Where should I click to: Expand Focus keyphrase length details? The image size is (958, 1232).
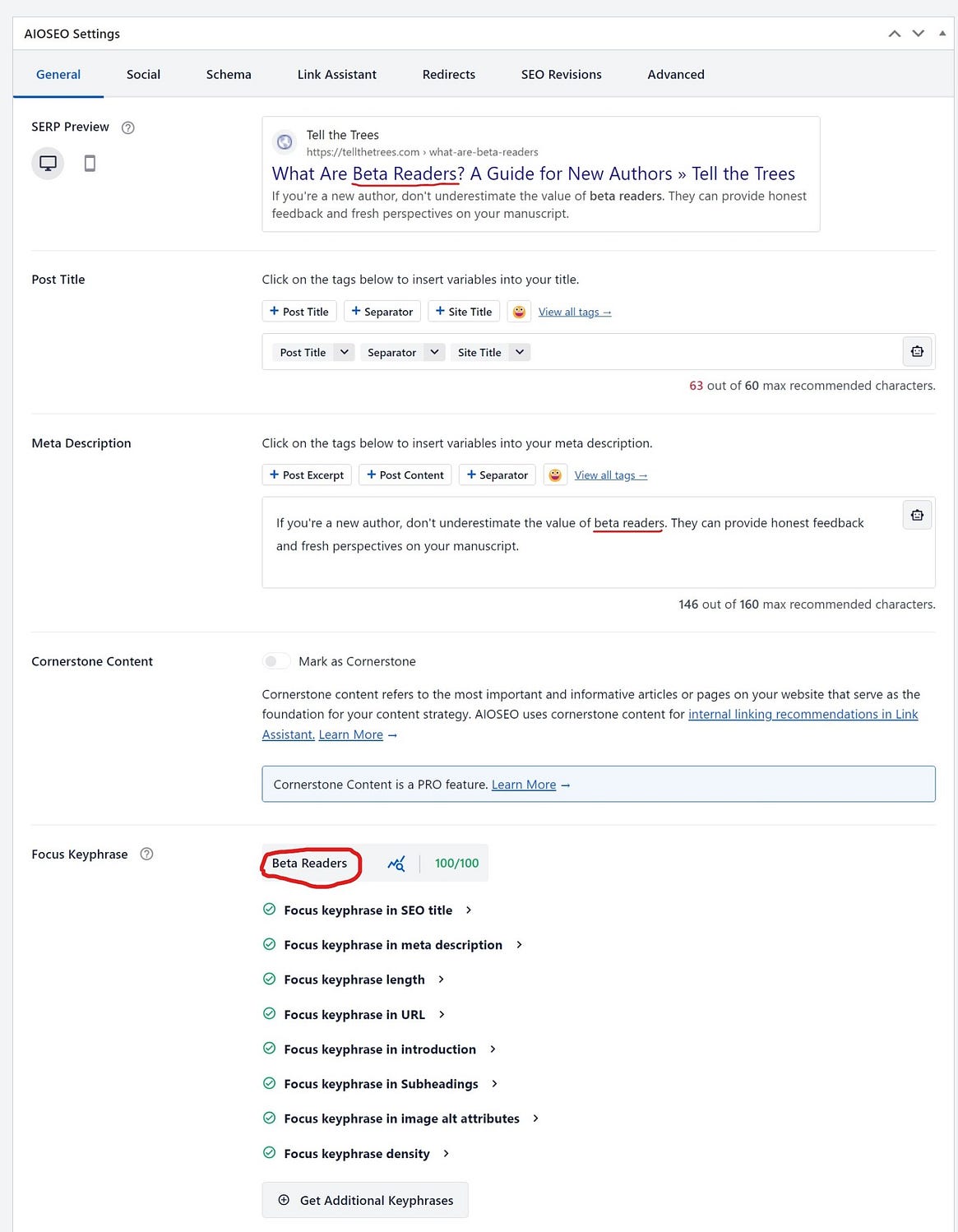tap(442, 980)
